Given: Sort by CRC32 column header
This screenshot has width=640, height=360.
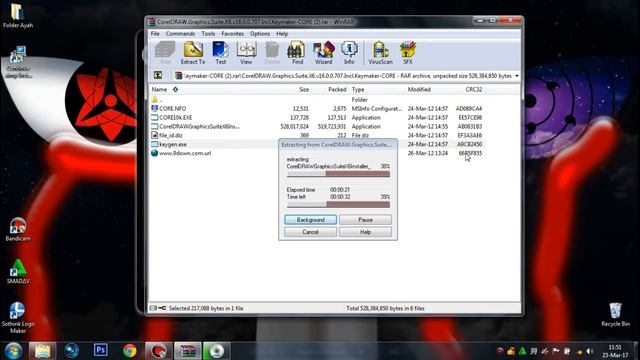Looking at the screenshot, I should (473, 89).
